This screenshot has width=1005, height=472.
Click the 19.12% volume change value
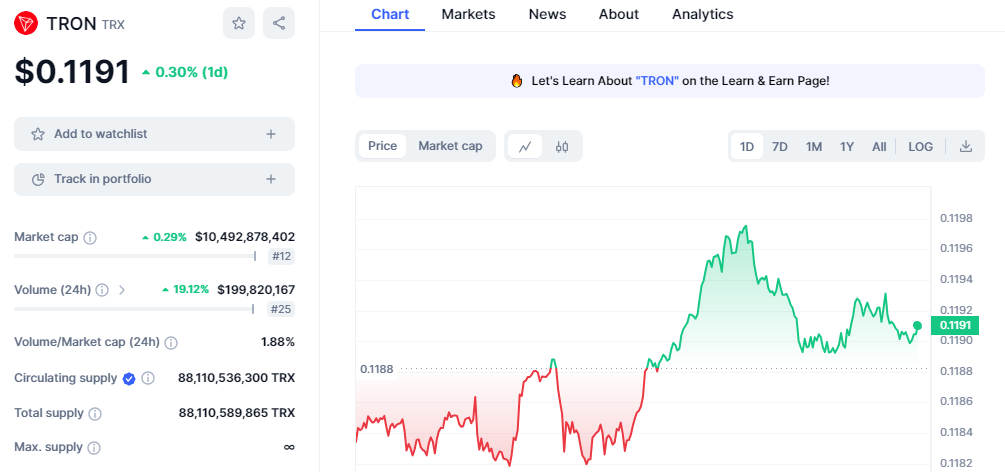(191, 289)
